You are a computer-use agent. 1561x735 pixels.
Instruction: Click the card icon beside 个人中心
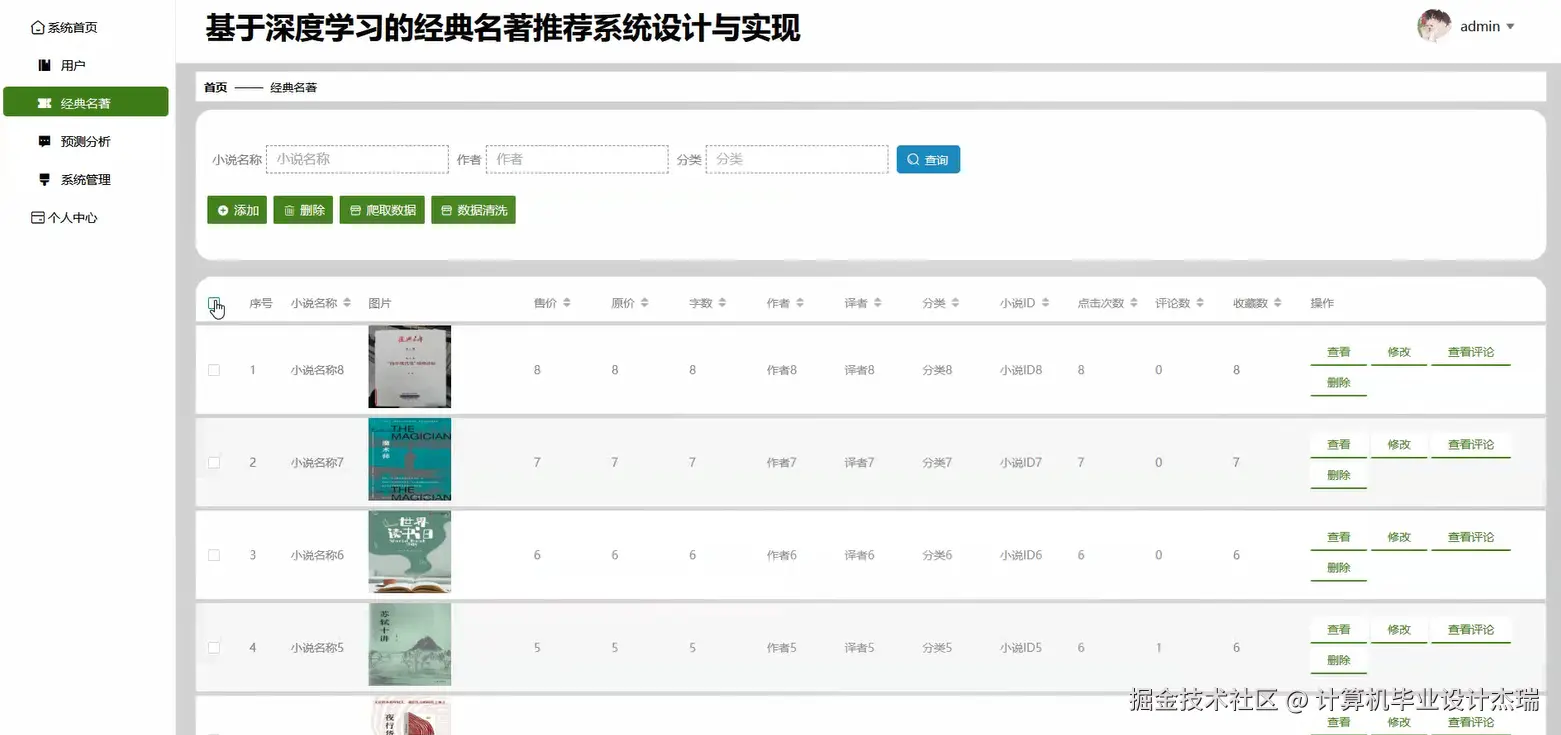[38, 217]
